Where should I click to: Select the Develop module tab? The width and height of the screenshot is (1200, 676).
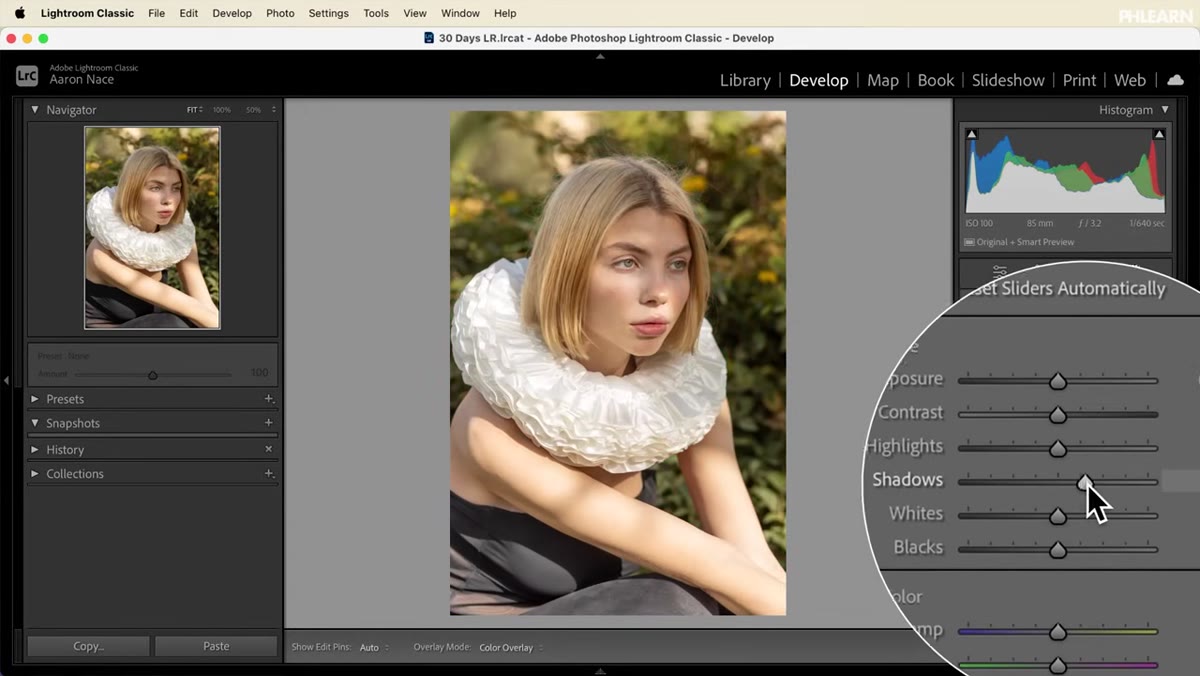tap(818, 80)
